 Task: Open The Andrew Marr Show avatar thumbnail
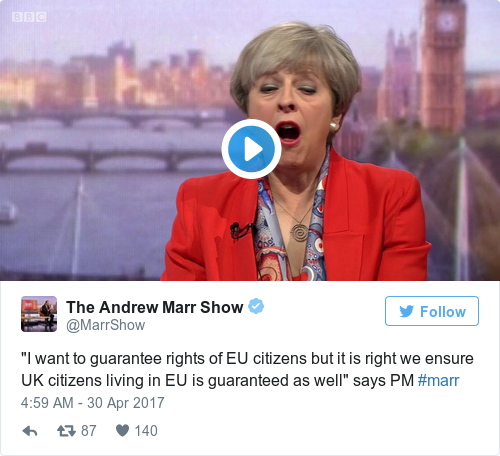(x=39, y=314)
